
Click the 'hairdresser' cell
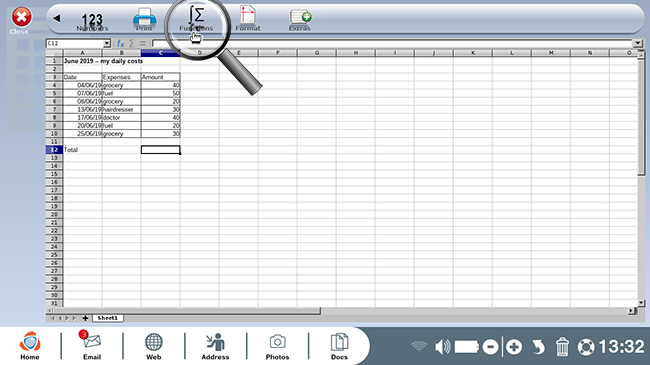pos(121,110)
